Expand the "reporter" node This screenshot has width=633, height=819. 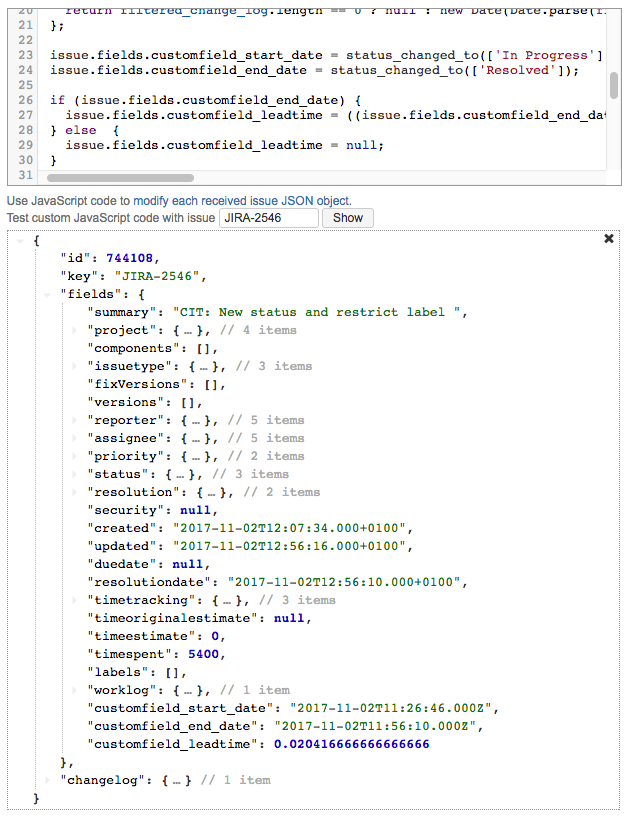pos(76,420)
